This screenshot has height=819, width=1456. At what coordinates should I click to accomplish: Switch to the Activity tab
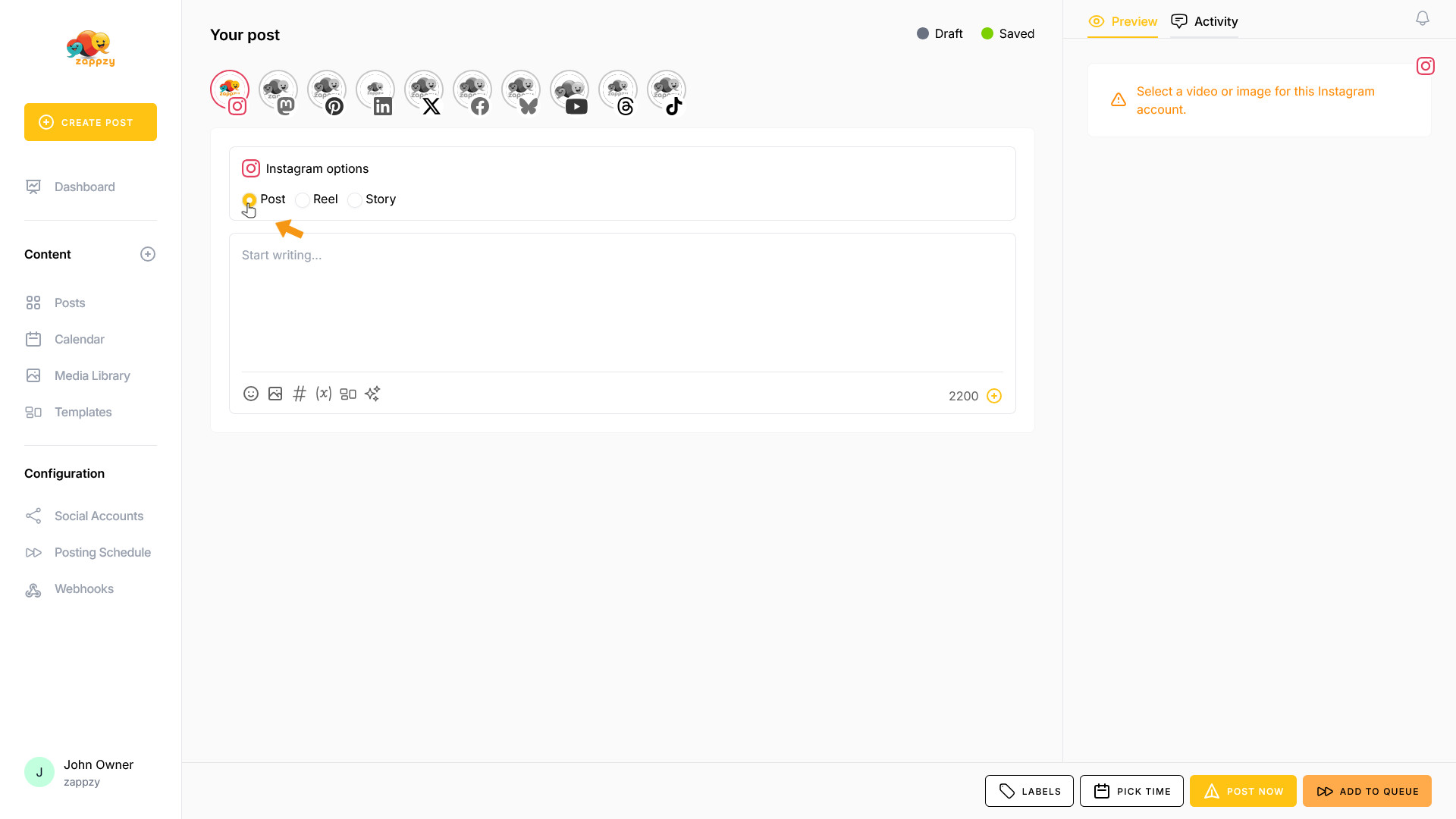(x=1204, y=21)
